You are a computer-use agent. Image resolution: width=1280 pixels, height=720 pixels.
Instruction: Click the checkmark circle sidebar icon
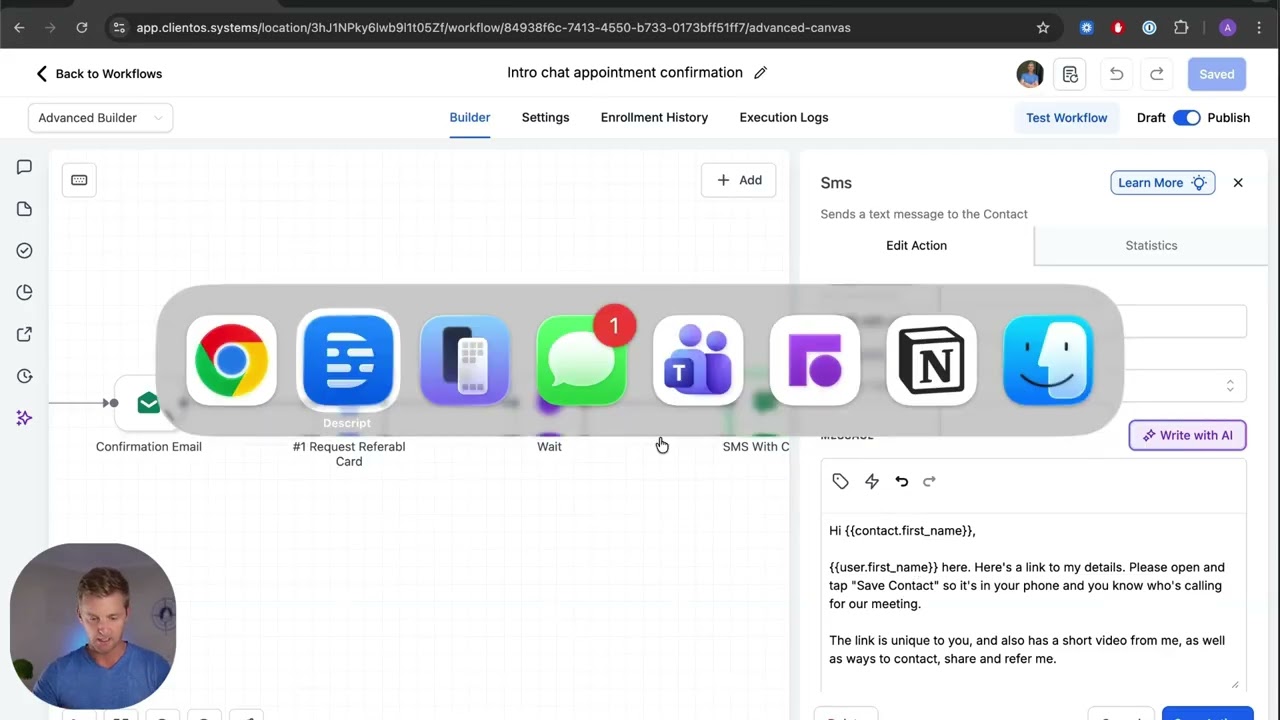(24, 251)
